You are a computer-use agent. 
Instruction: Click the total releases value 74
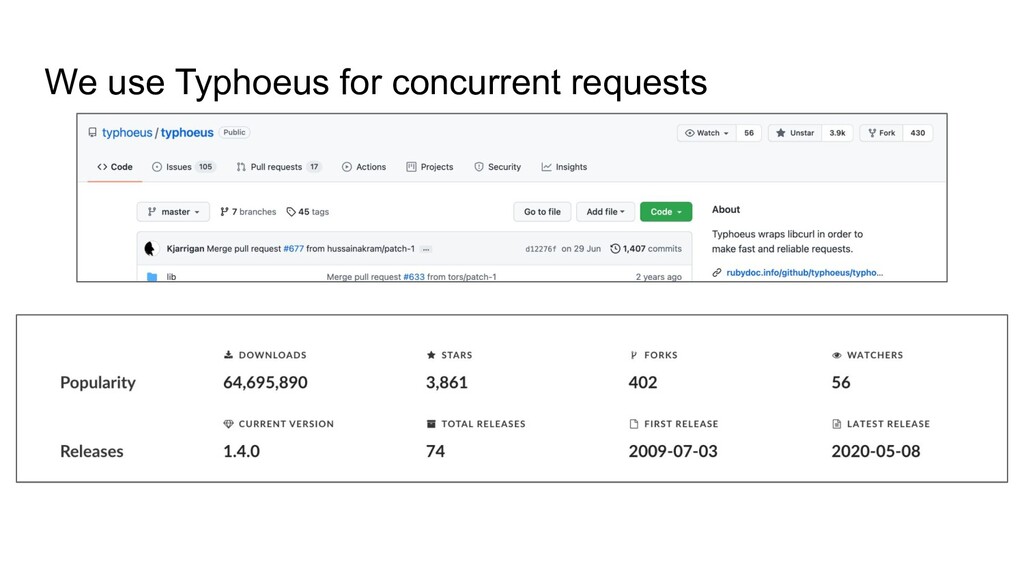click(x=436, y=451)
